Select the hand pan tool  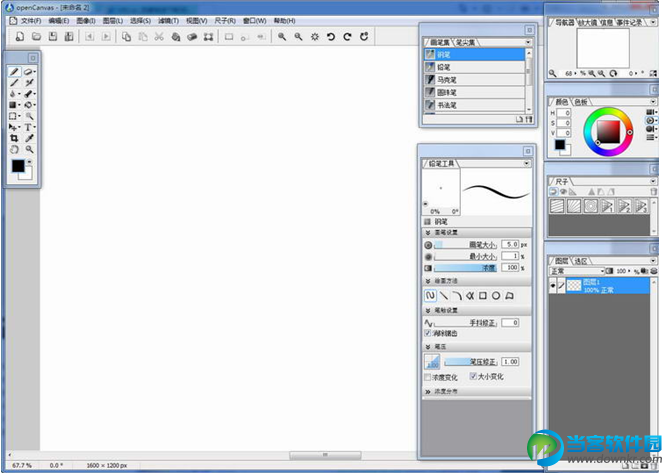coord(14,149)
